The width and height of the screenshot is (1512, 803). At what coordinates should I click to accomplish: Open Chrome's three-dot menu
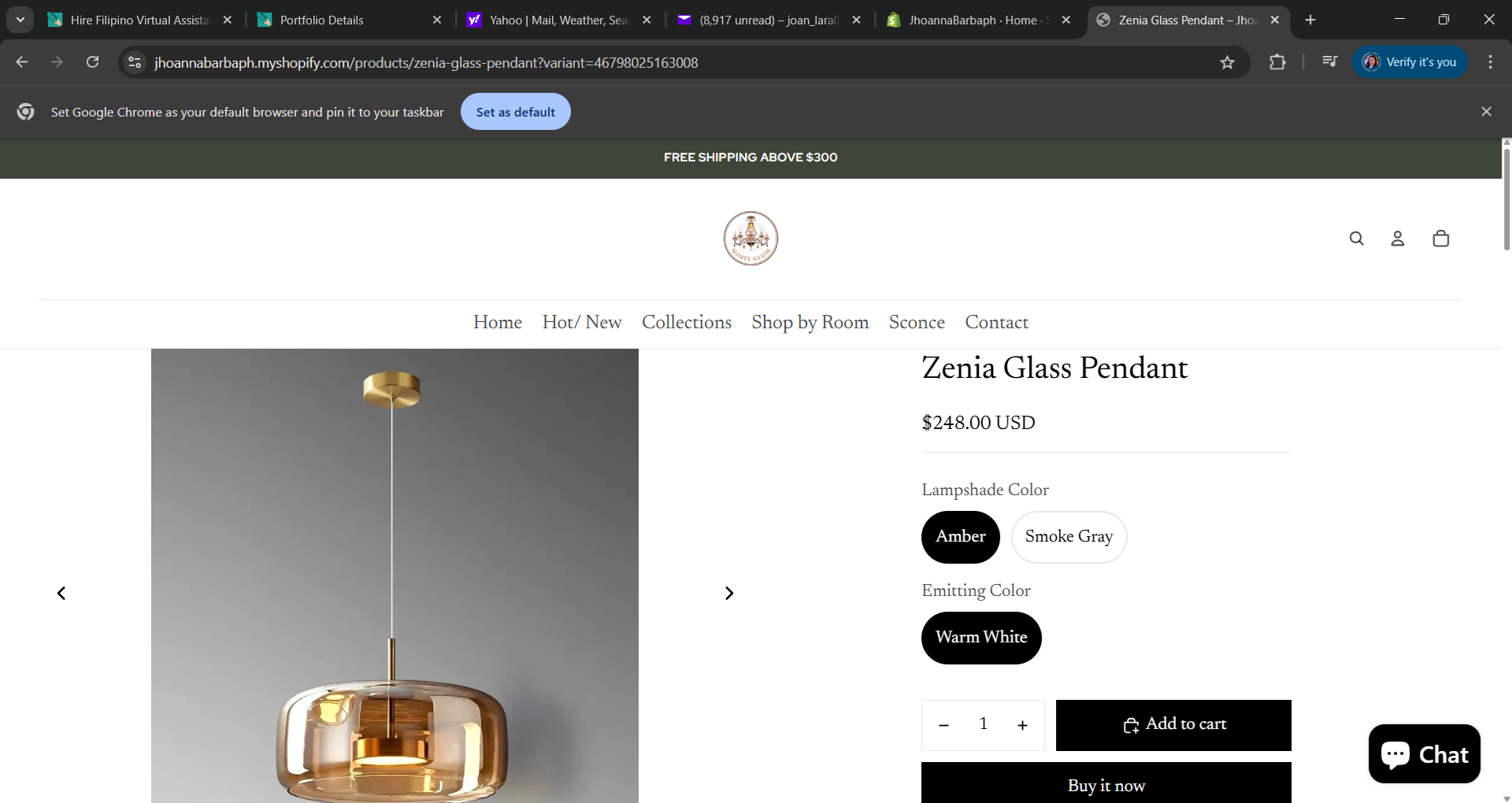coord(1490,62)
